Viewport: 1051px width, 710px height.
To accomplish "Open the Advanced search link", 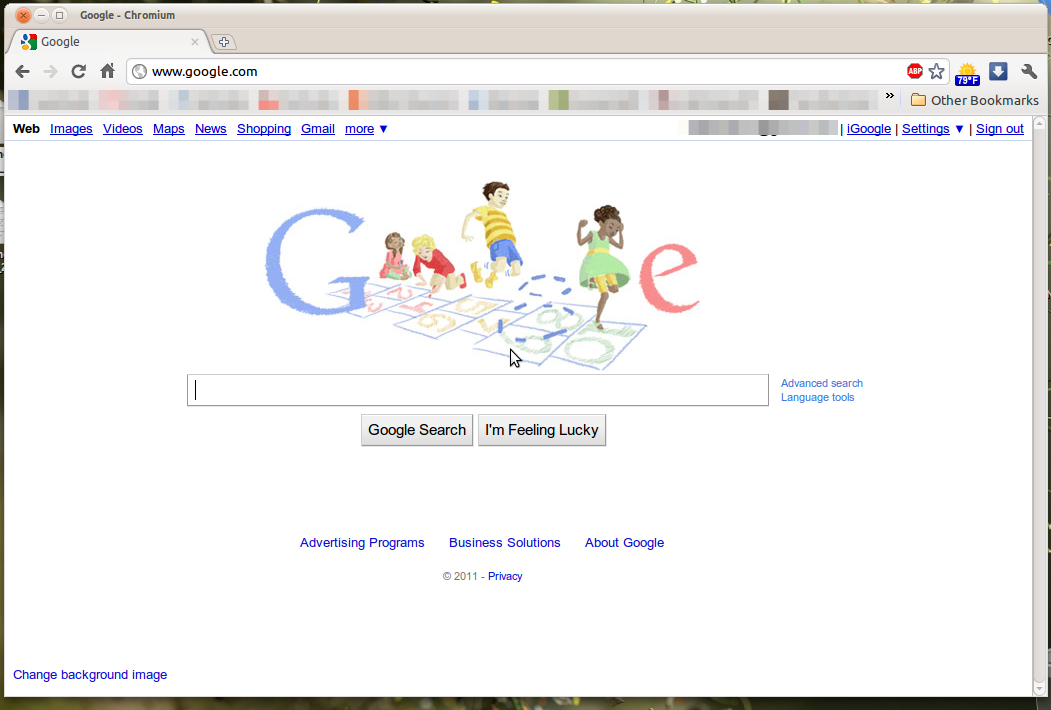I will [x=822, y=383].
